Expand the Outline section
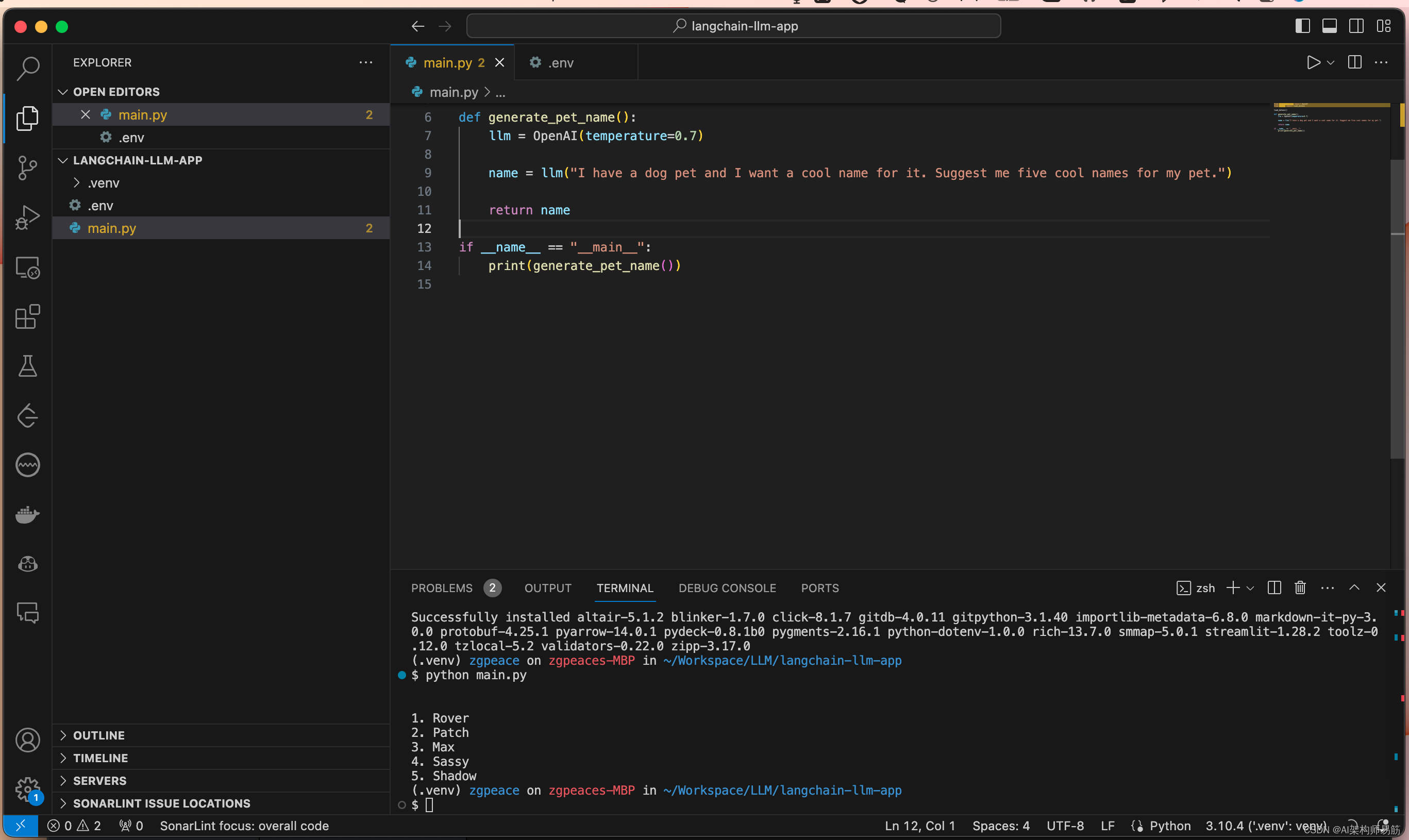This screenshot has width=1409, height=840. 221,735
